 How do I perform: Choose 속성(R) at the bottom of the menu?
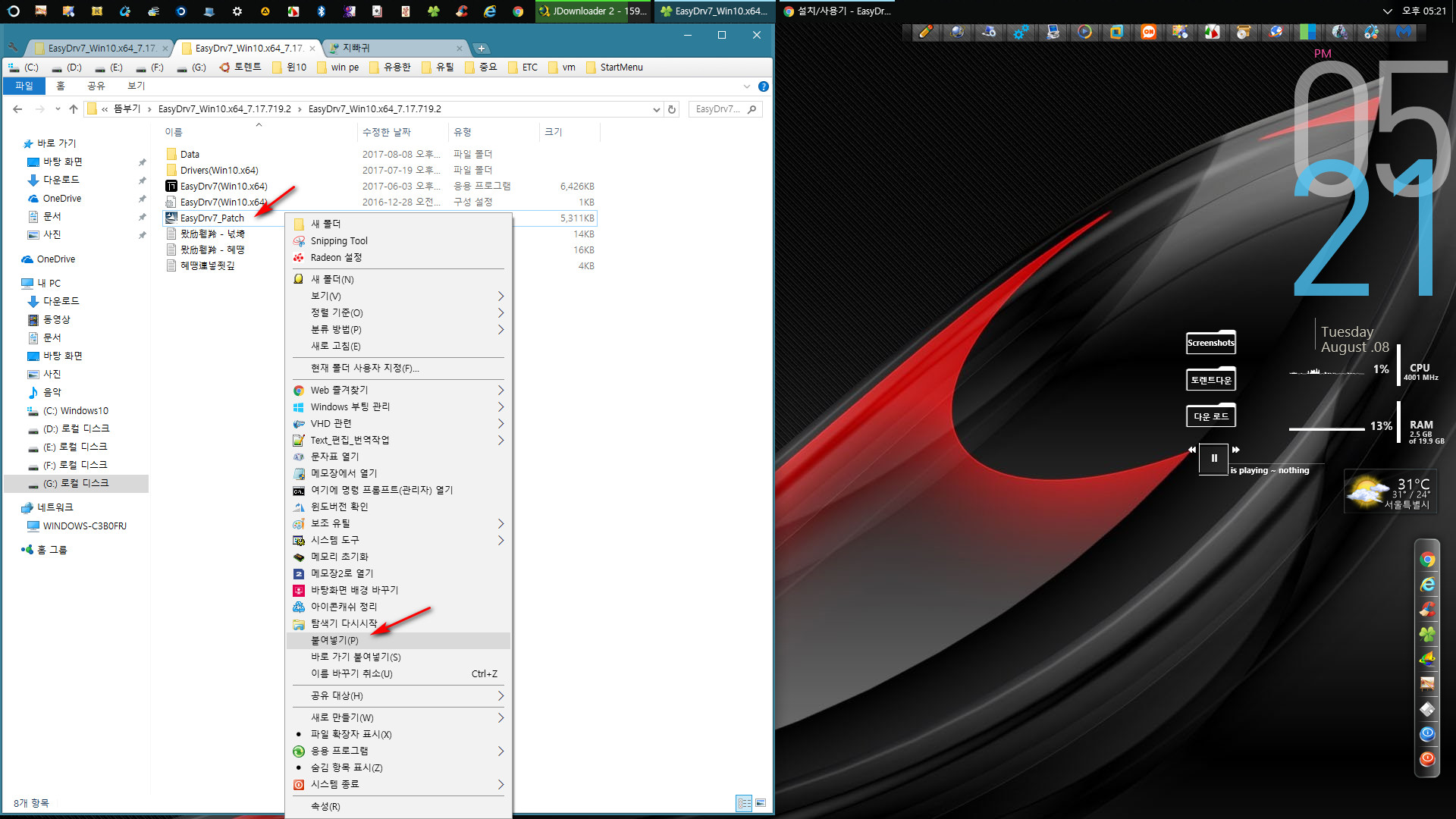click(398, 806)
